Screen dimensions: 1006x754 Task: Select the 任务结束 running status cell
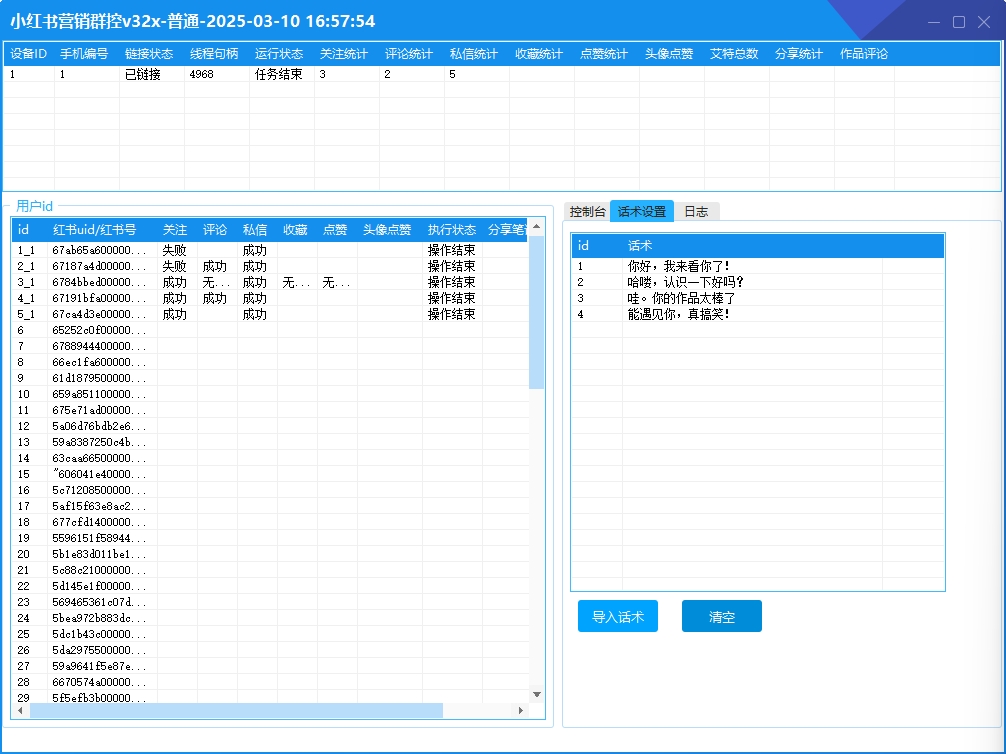(282, 74)
